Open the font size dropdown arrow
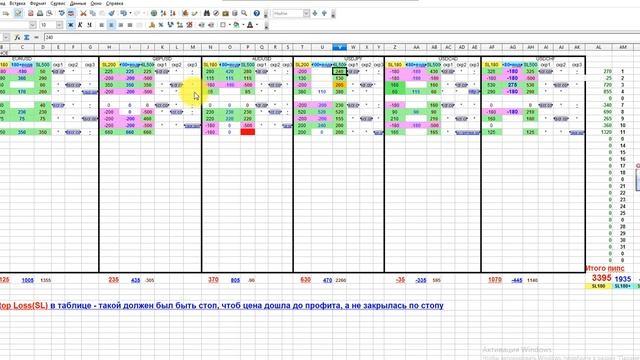Screen dimensions: 640x360 point(59,25)
